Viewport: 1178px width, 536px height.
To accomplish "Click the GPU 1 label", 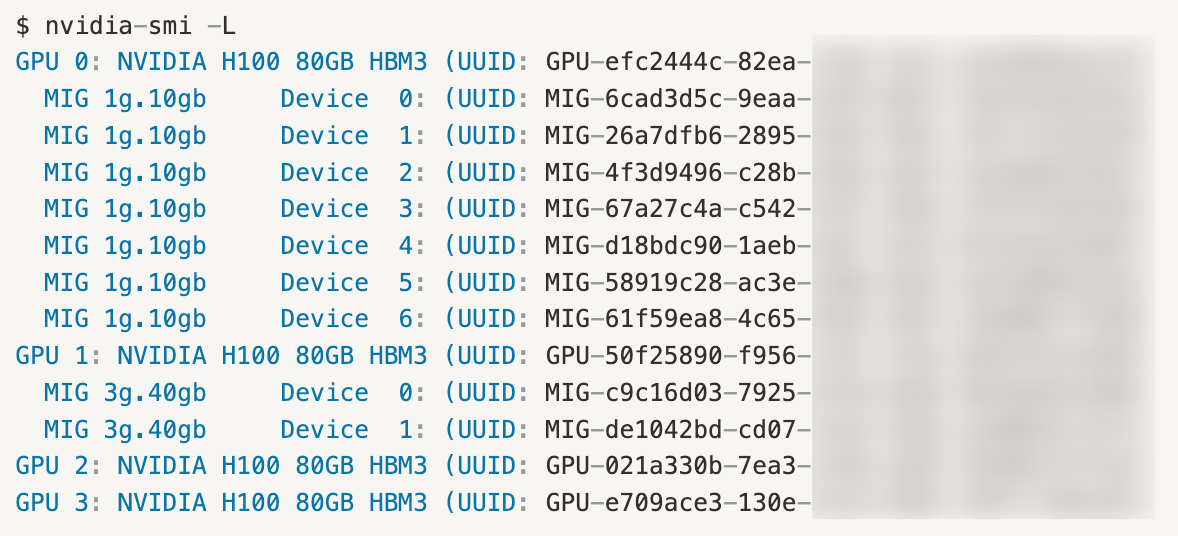I will click(x=52, y=355).
